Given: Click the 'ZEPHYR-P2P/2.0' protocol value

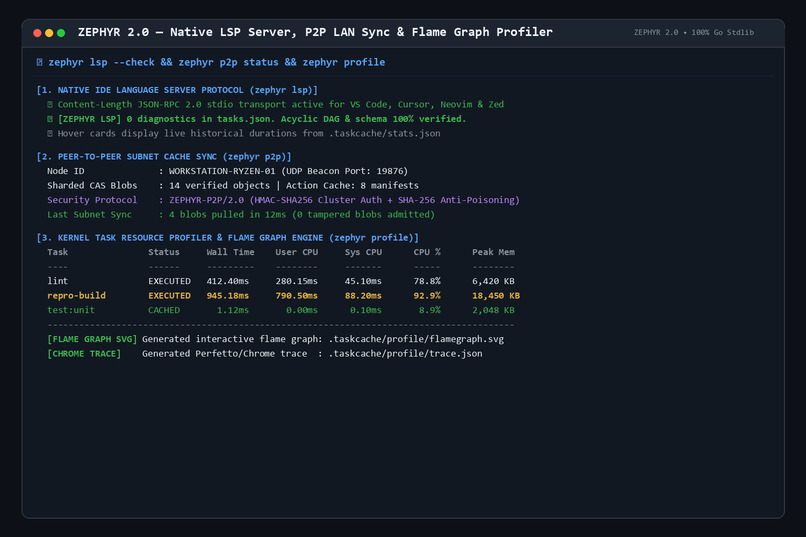Looking at the screenshot, I should click(x=207, y=200).
